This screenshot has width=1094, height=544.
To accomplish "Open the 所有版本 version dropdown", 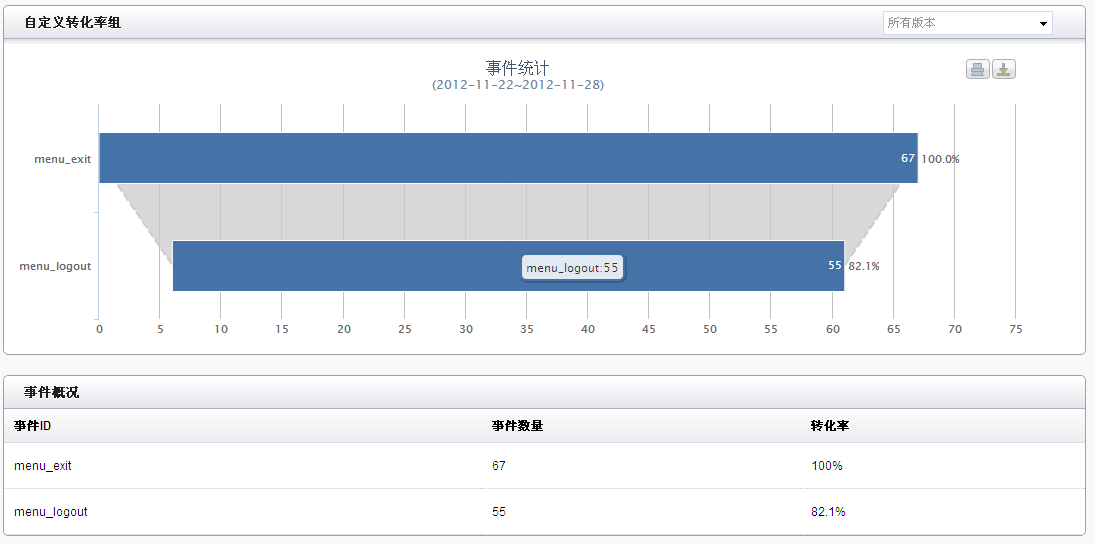I will 967,23.
